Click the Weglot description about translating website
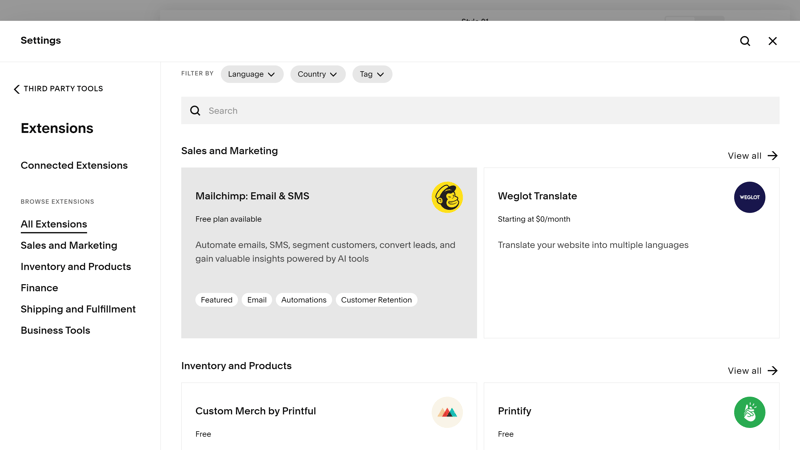Screen dimensions: 800x450 click(x=593, y=245)
